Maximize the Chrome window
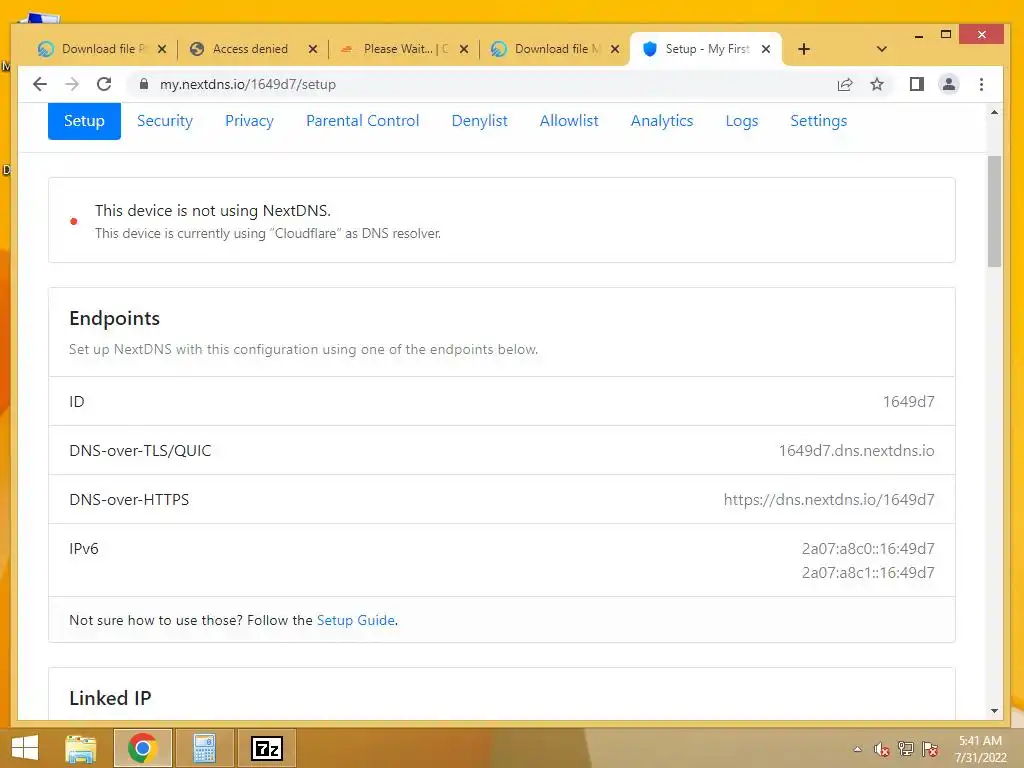The width and height of the screenshot is (1024, 768). 946,35
